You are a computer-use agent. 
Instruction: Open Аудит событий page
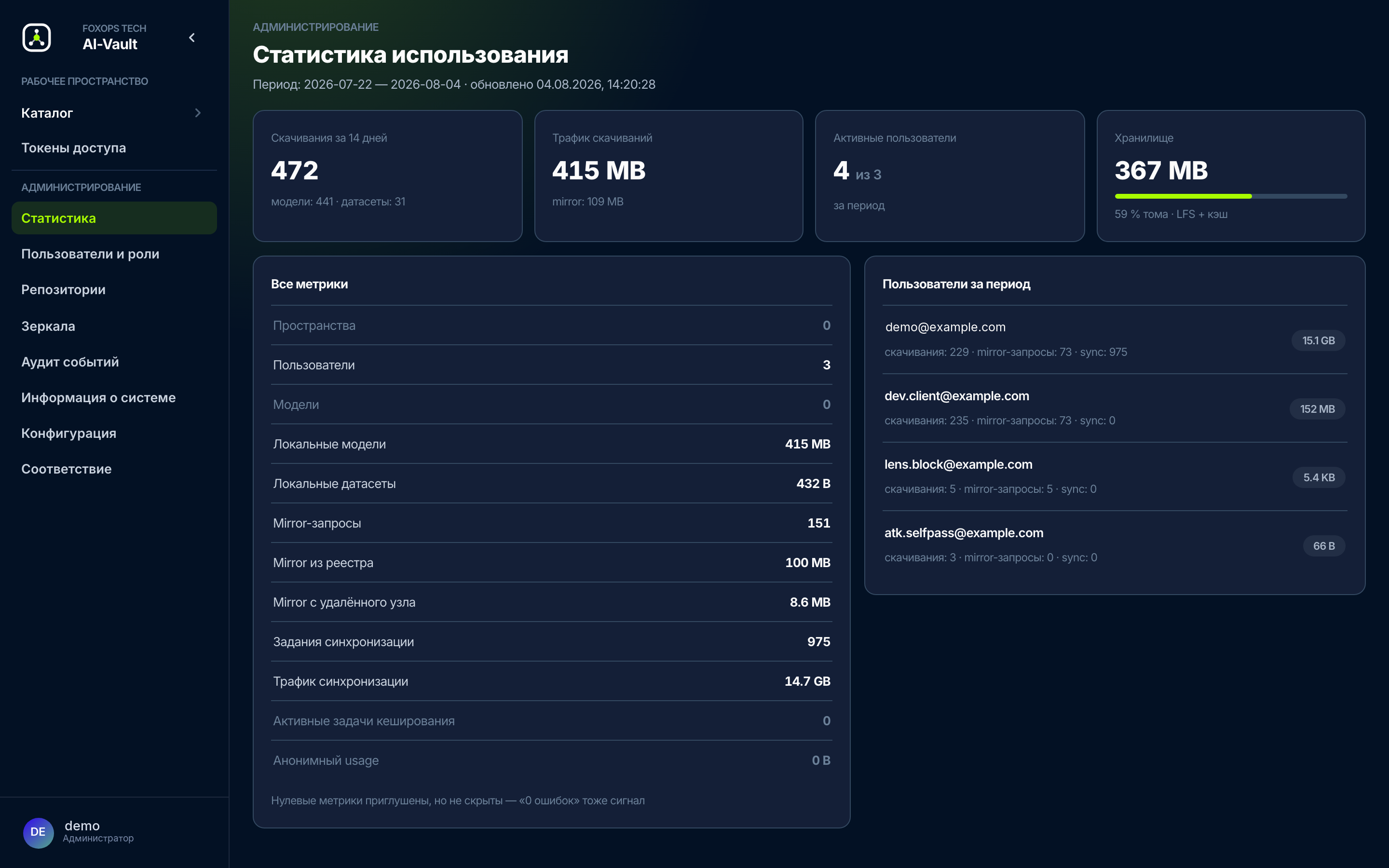coord(114,362)
